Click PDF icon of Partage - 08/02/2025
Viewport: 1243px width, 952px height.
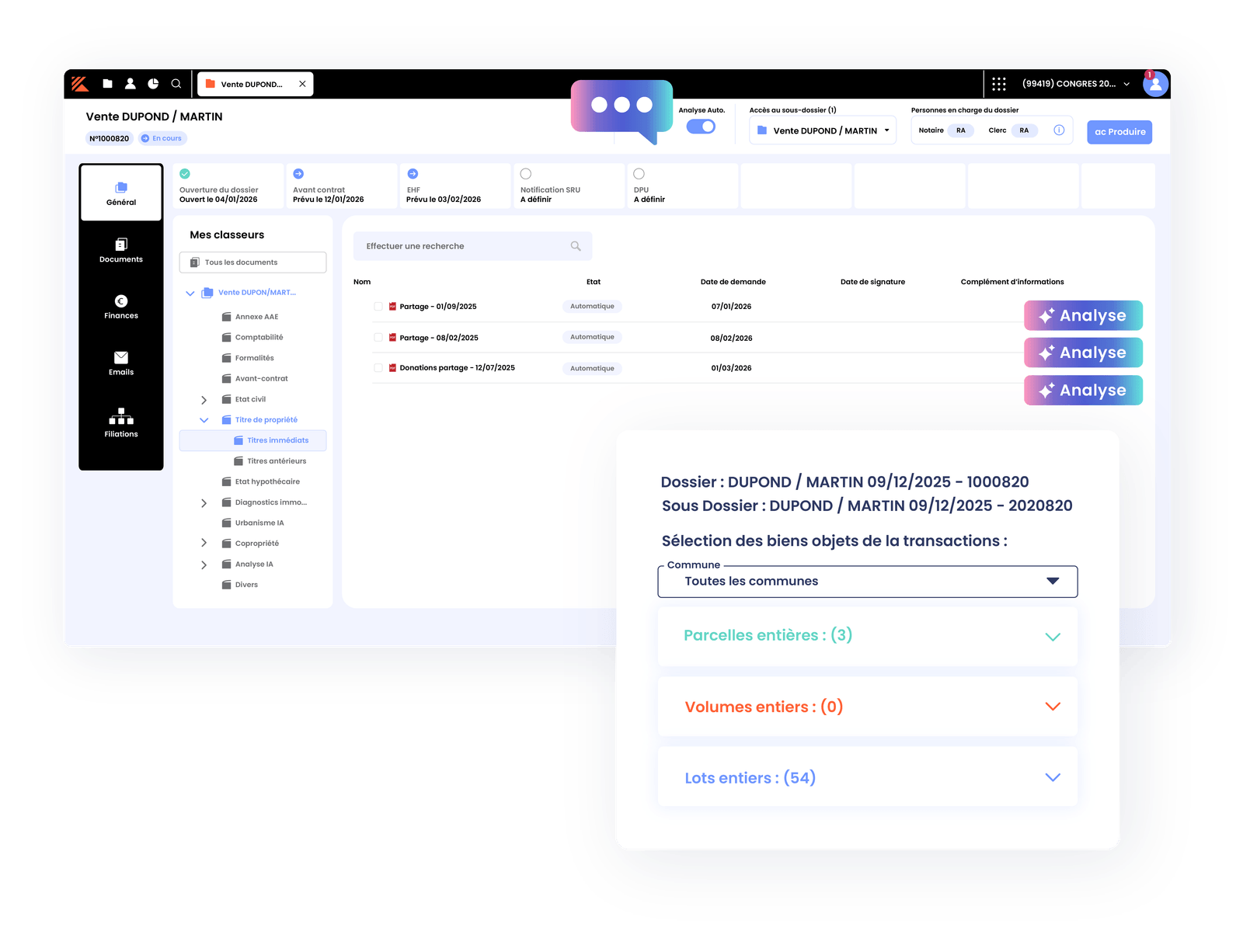pyautogui.click(x=392, y=338)
